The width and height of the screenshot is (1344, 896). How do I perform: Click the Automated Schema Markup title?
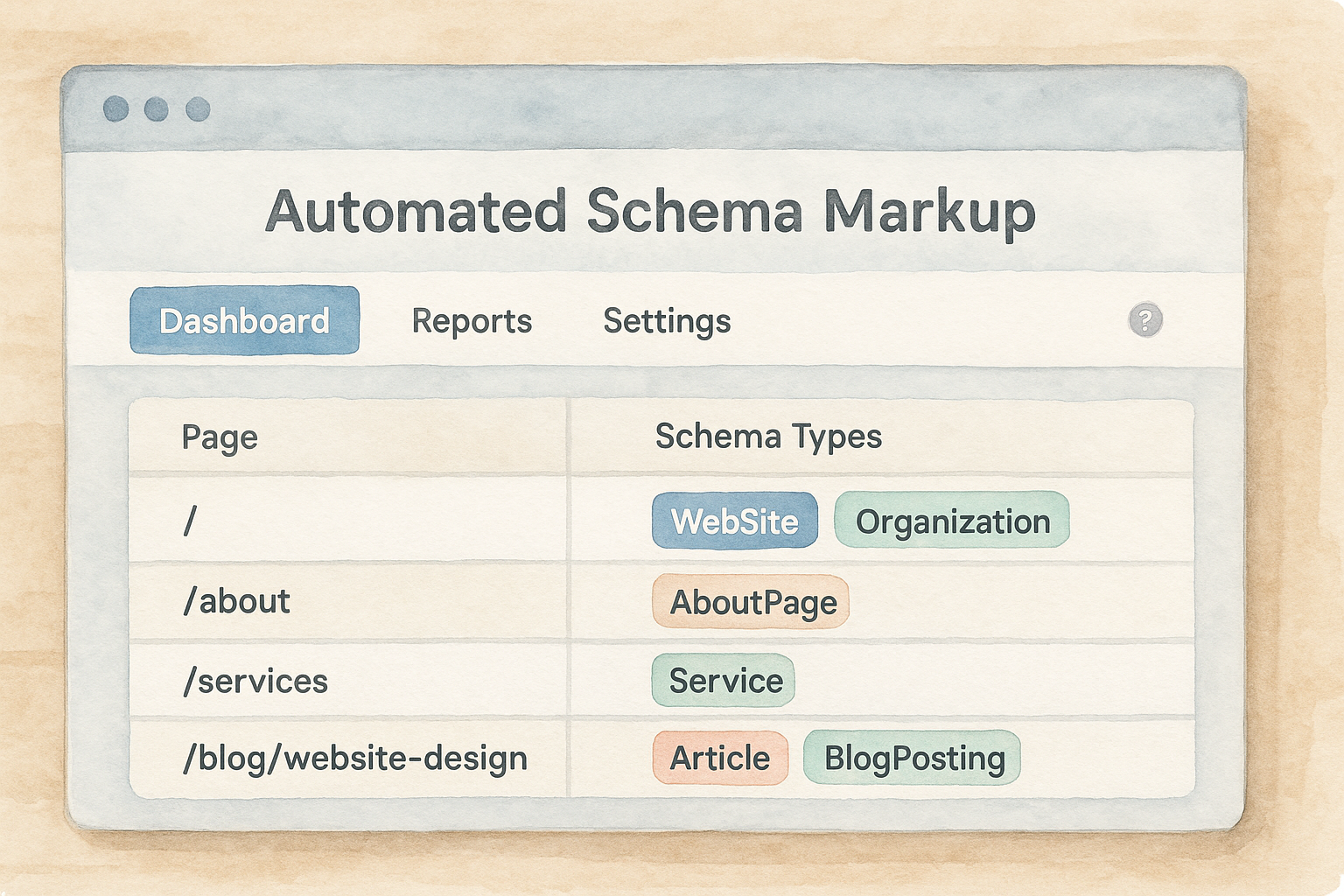650,212
